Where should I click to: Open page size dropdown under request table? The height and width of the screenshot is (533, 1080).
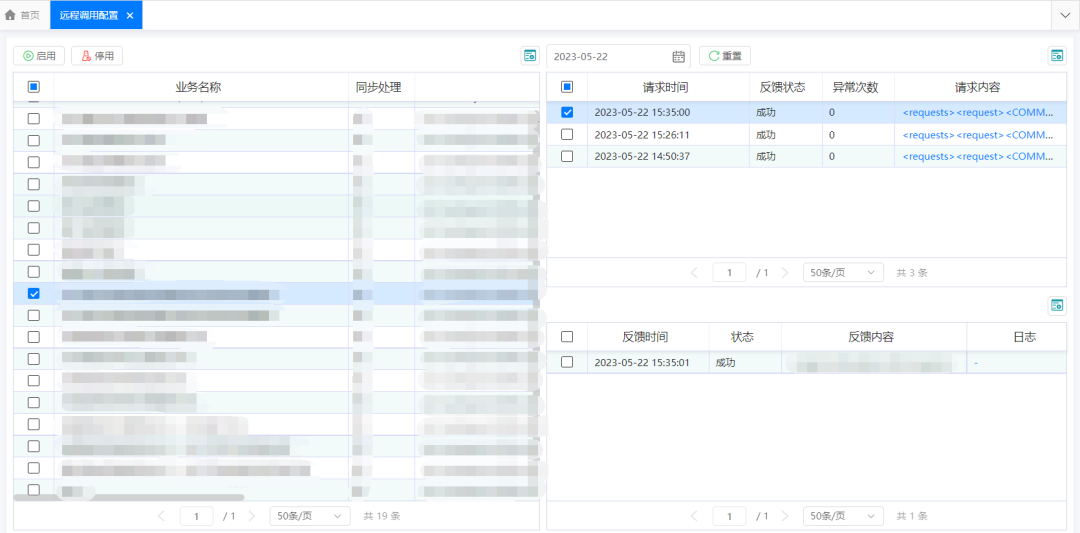pyautogui.click(x=843, y=272)
